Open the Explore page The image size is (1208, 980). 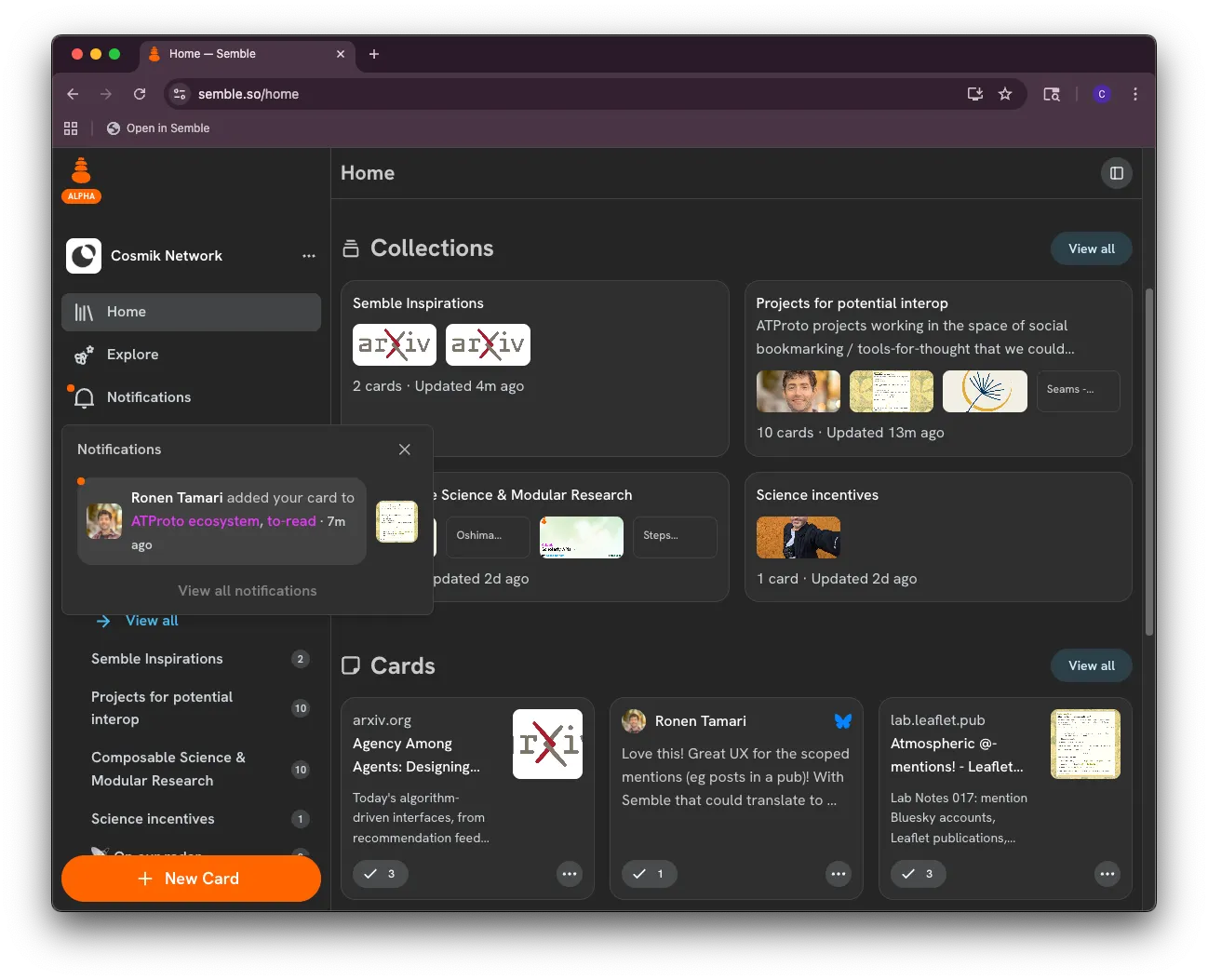tap(132, 355)
